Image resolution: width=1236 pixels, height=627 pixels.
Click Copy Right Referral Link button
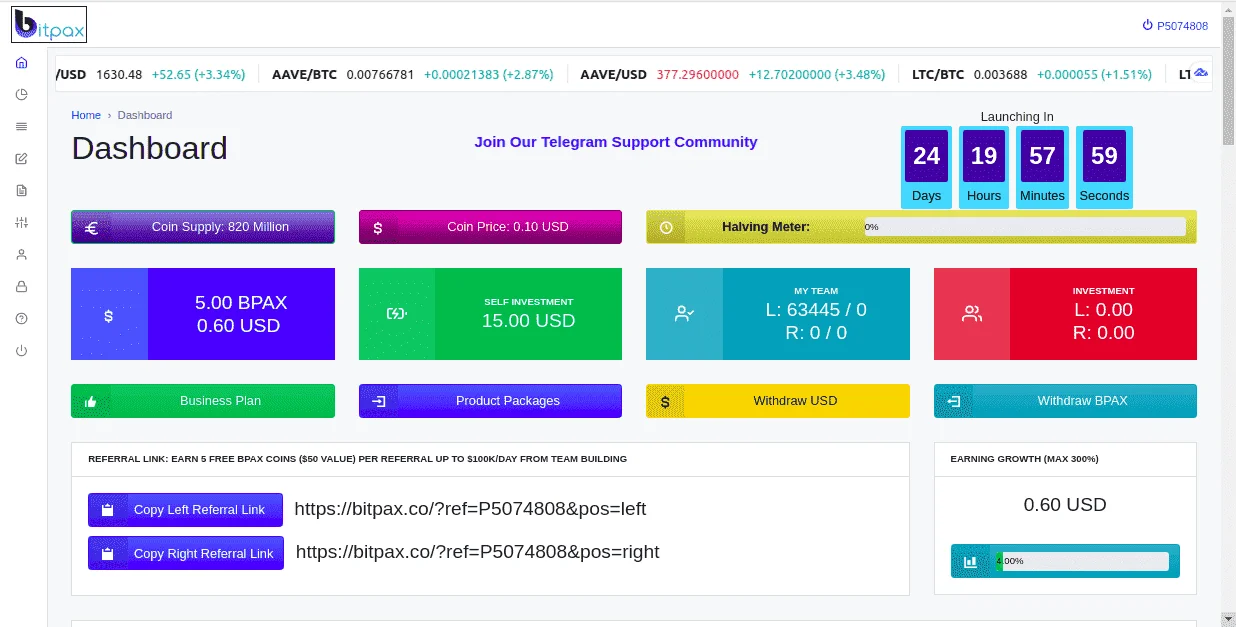pyautogui.click(x=186, y=553)
